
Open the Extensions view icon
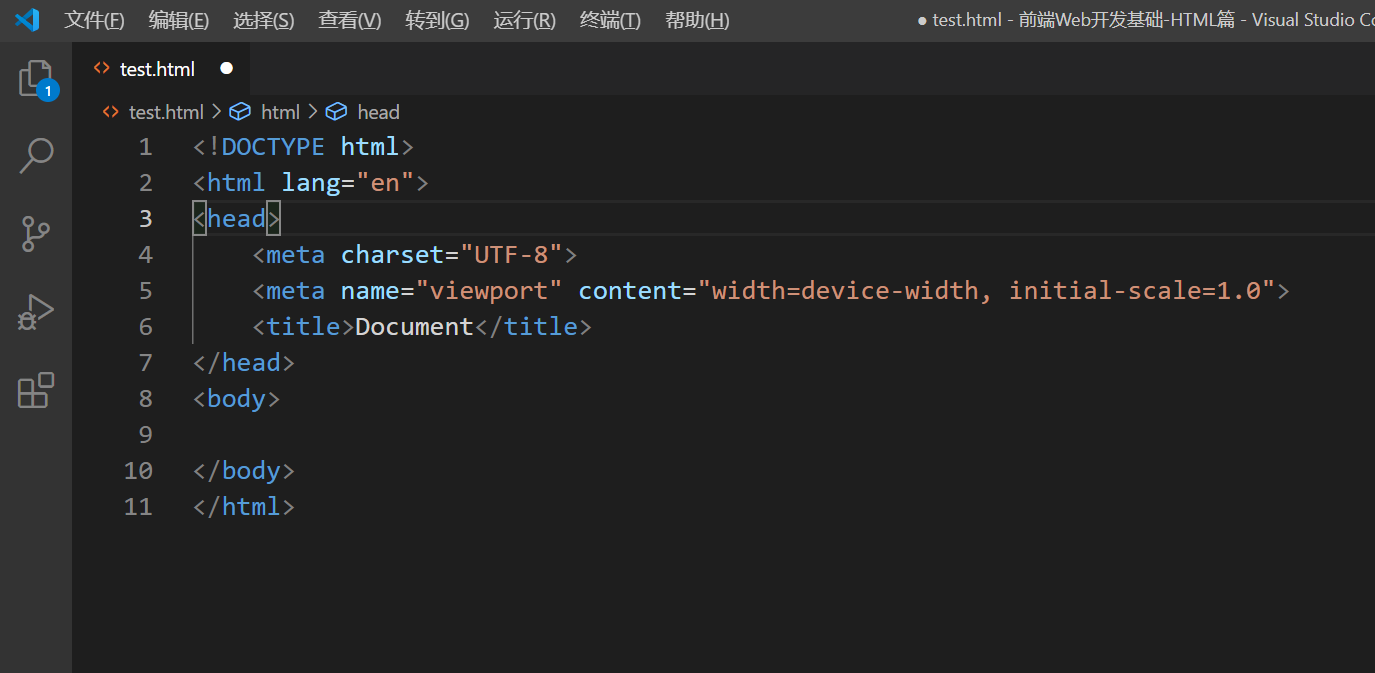[36, 390]
